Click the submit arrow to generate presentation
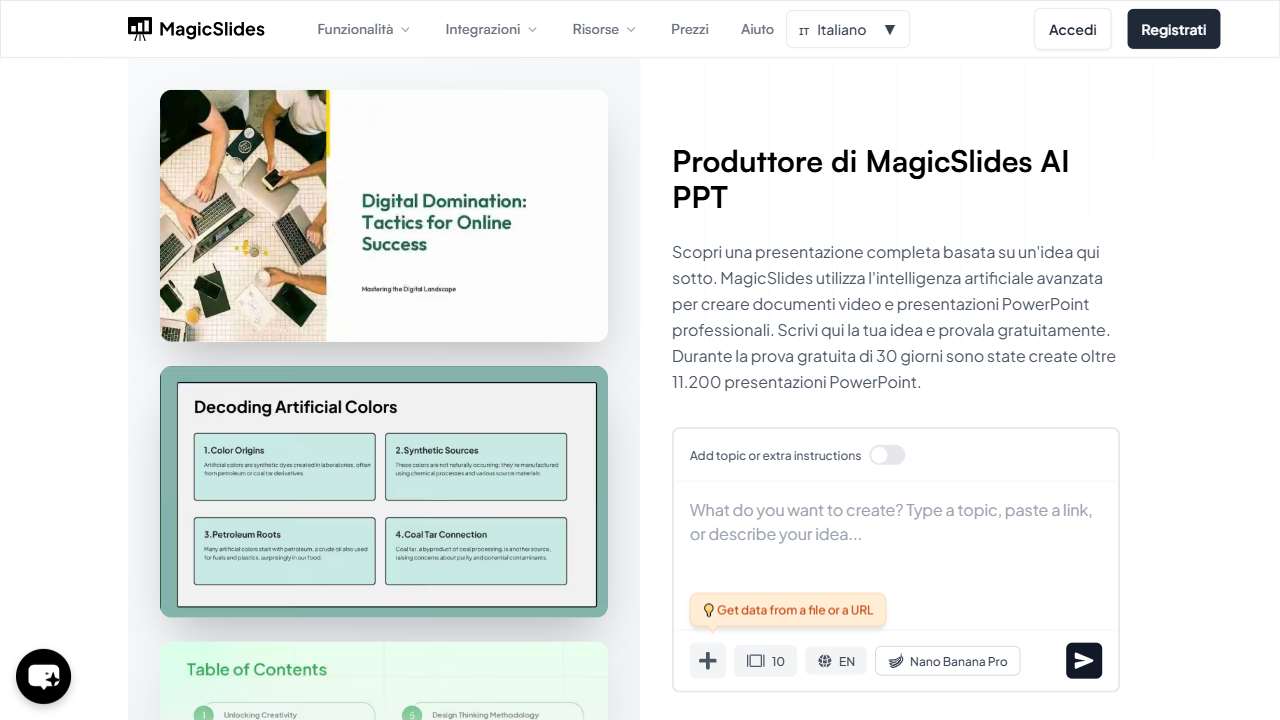Image resolution: width=1280 pixels, height=720 pixels. 1083,660
